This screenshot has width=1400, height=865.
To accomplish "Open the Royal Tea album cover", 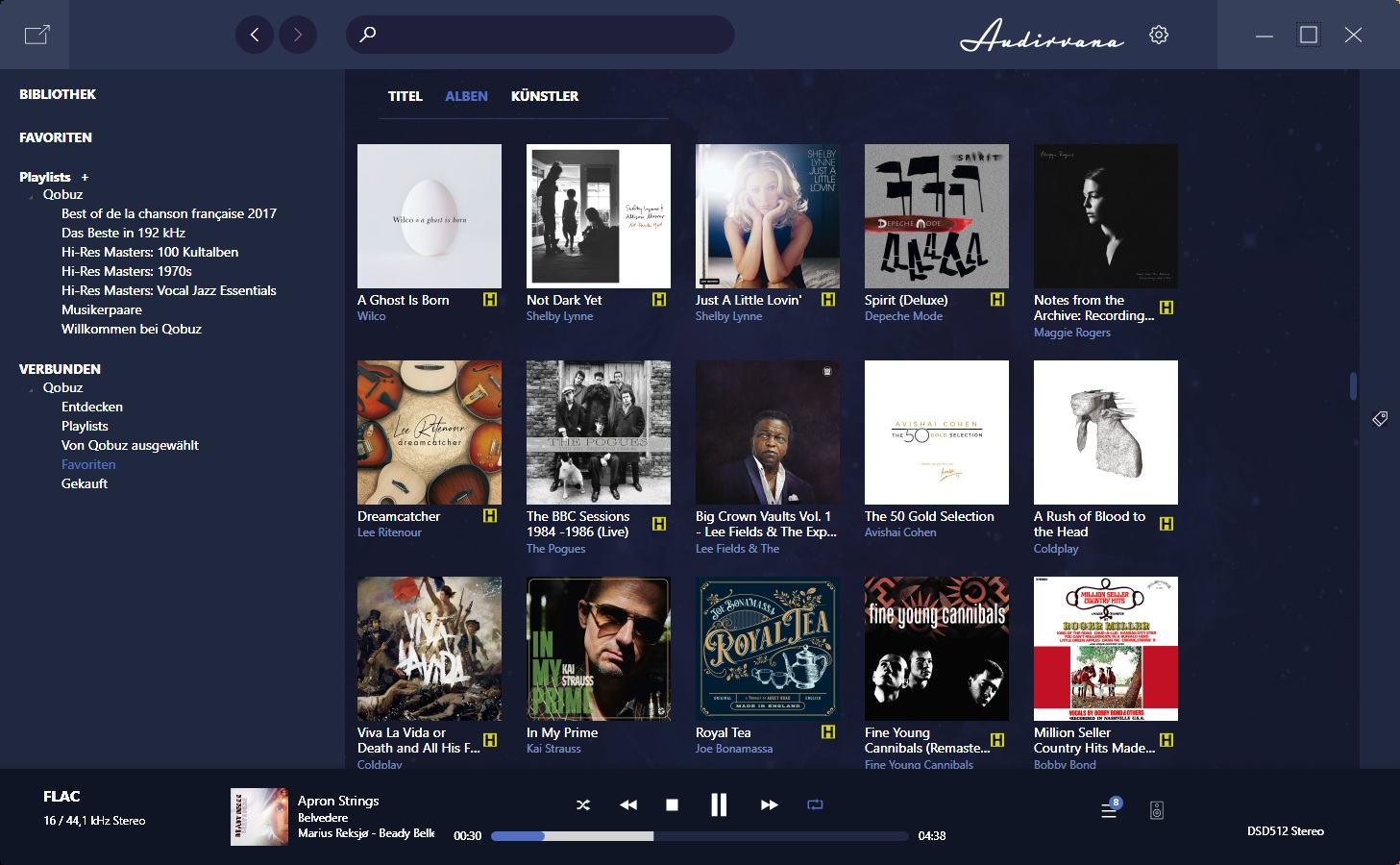I will click(768, 649).
